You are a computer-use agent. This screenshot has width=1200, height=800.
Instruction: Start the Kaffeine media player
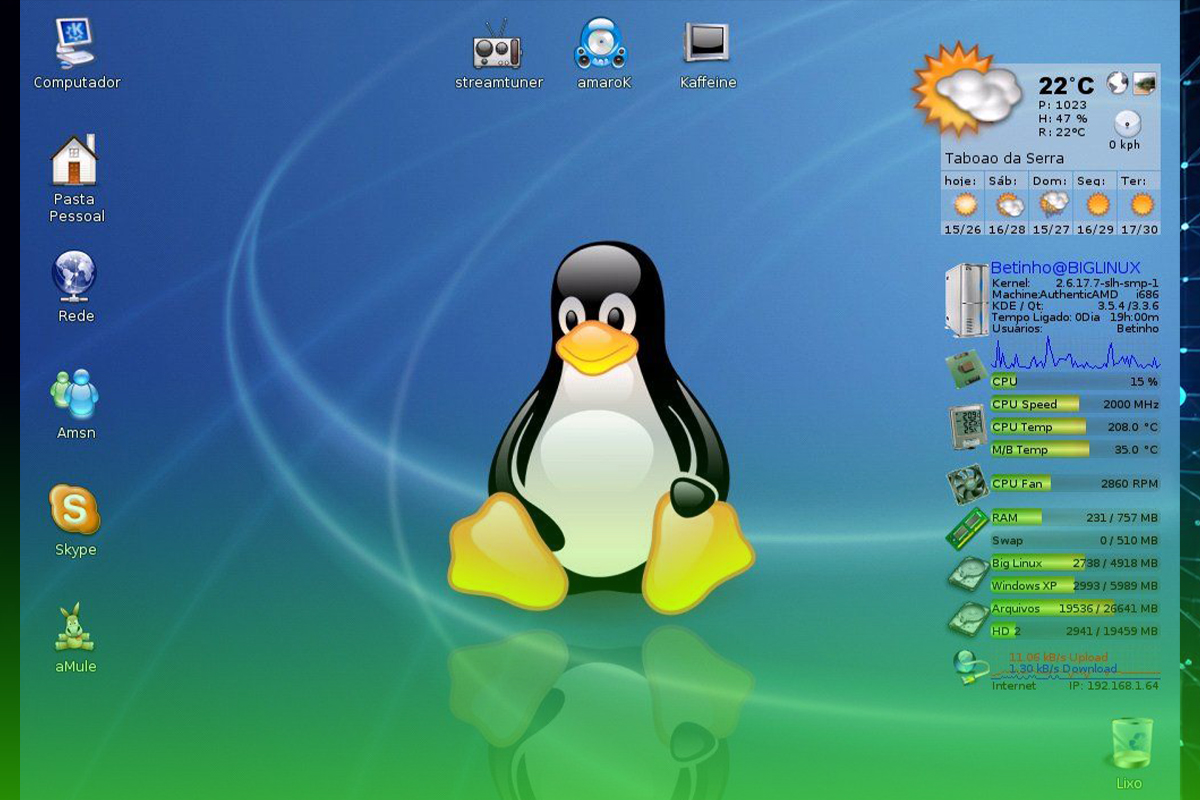[707, 42]
